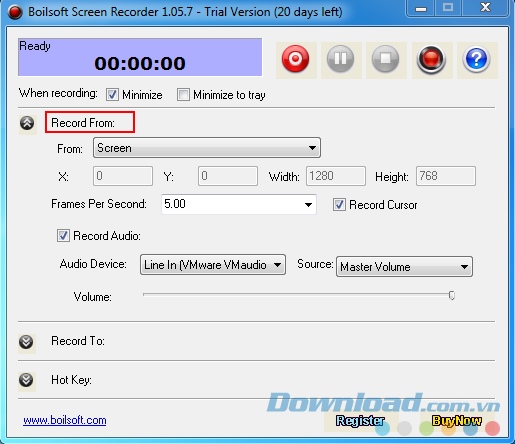Toggle the Minimize checkbox
Screen dimensions: 515x444
(112, 95)
